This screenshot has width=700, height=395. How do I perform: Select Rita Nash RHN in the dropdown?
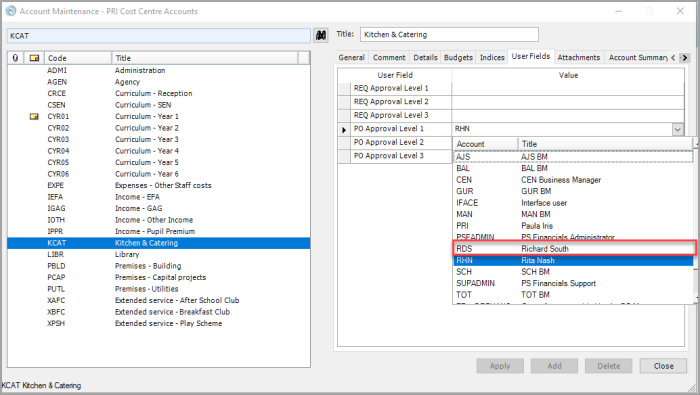(x=574, y=260)
